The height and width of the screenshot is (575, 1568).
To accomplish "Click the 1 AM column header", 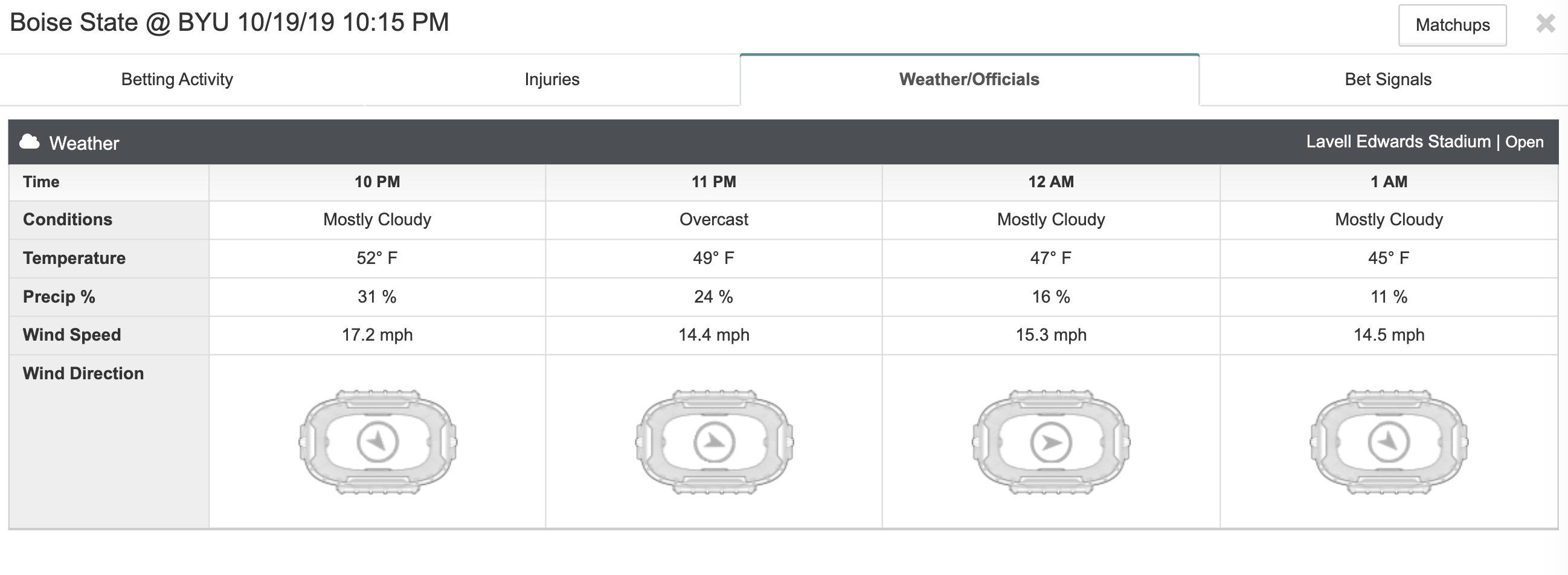I will point(1389,182).
